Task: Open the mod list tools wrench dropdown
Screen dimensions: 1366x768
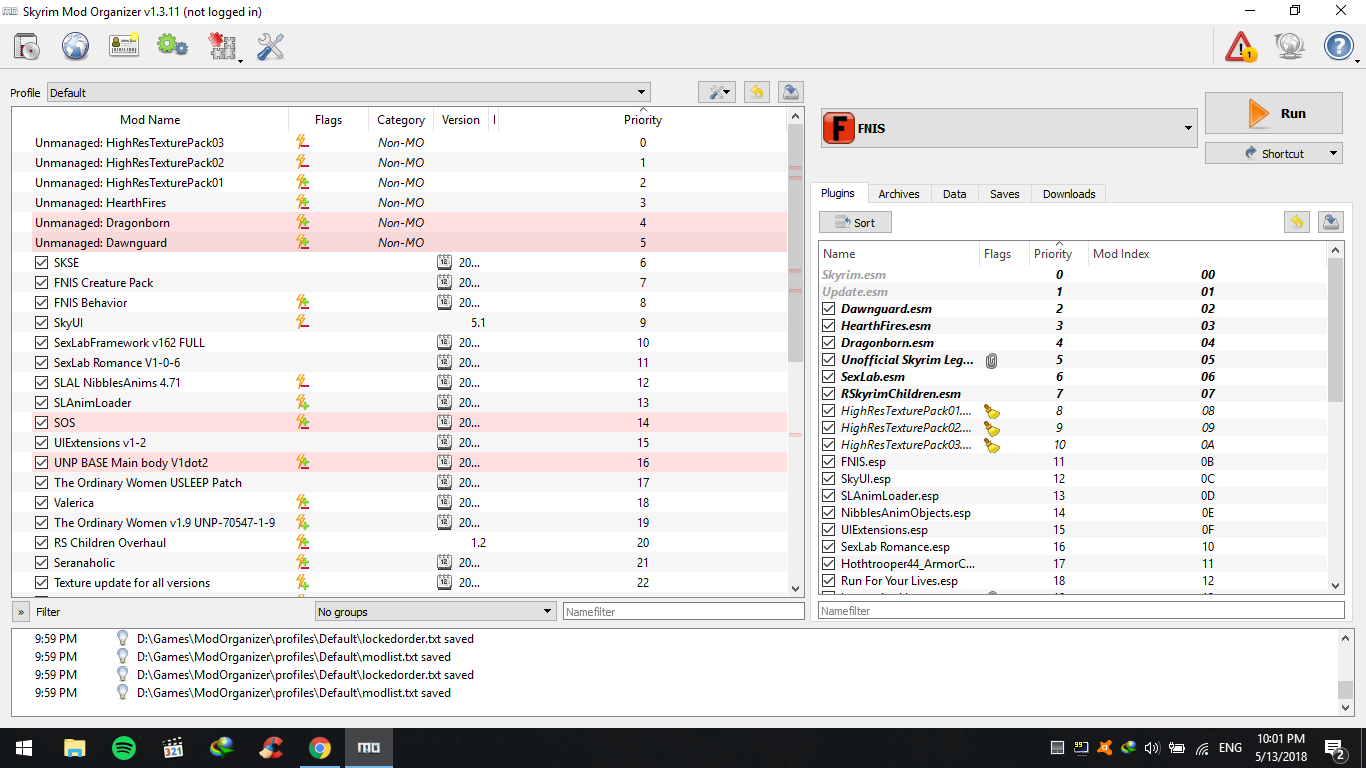Action: (x=717, y=92)
